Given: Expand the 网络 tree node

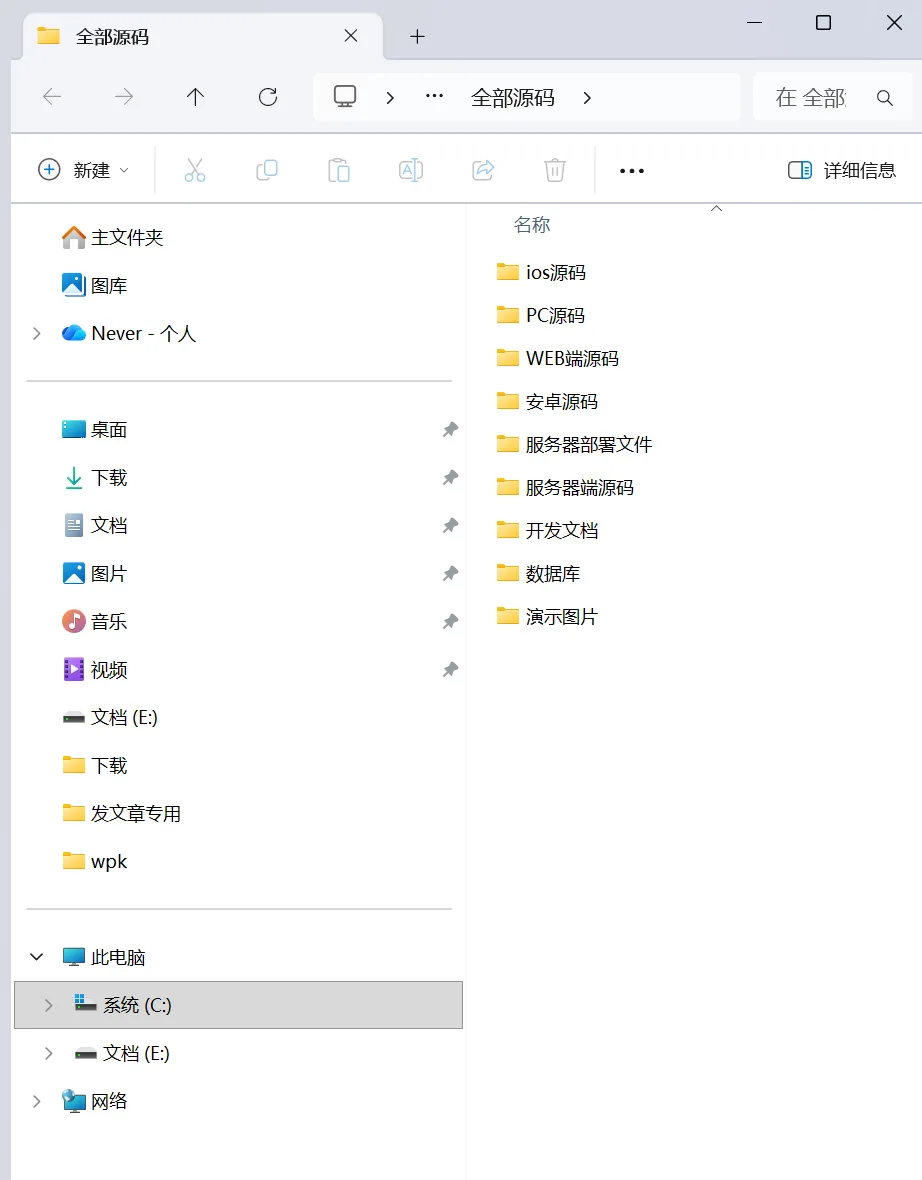Looking at the screenshot, I should (36, 1102).
